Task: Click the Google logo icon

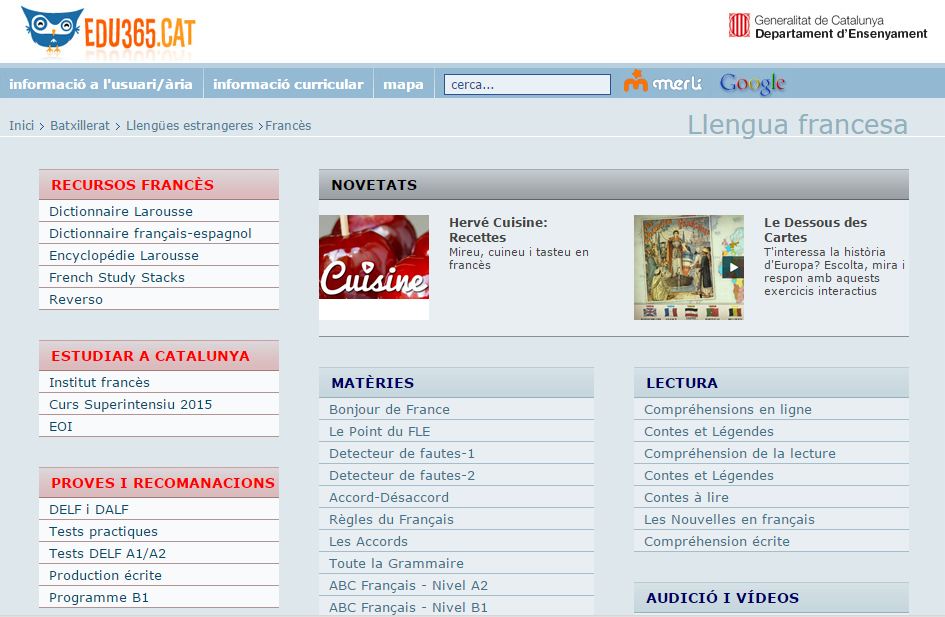Action: pyautogui.click(x=752, y=84)
